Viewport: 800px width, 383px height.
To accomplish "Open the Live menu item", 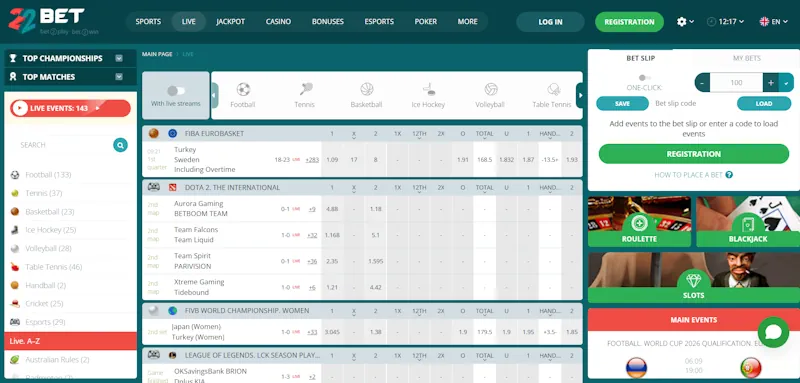I will click(x=189, y=21).
